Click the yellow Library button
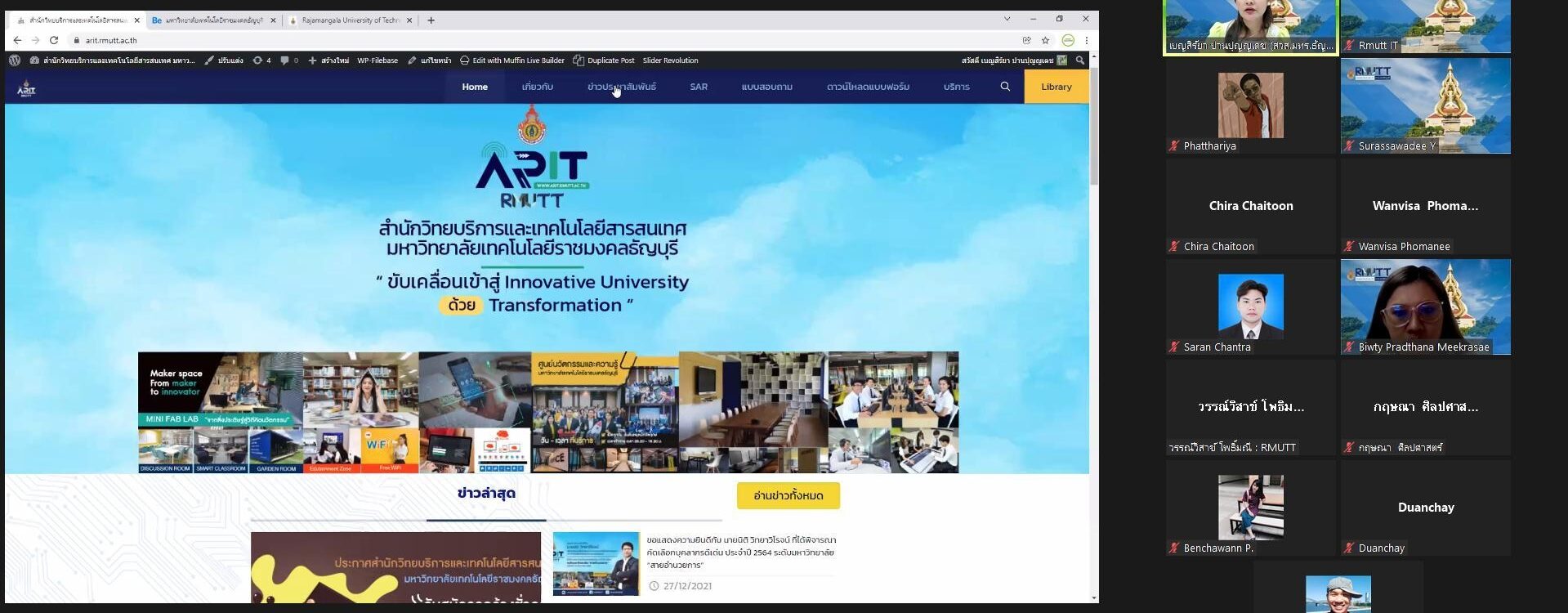1568x613 pixels. tap(1057, 87)
